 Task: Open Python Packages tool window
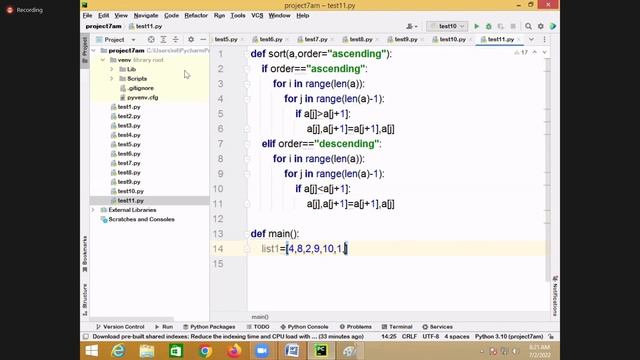pos(209,327)
